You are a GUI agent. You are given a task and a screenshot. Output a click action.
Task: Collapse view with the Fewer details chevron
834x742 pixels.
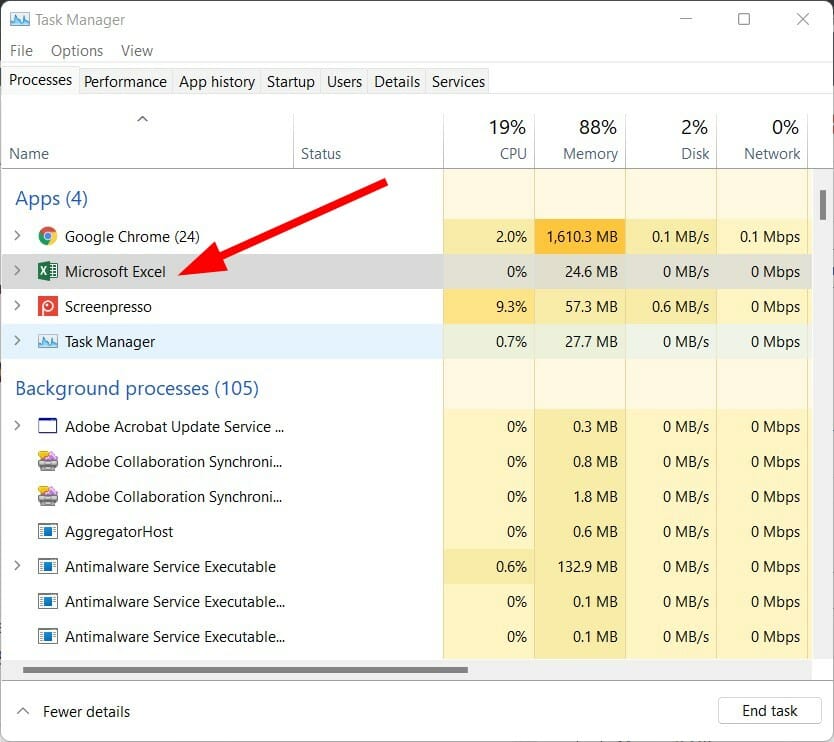(x=23, y=711)
